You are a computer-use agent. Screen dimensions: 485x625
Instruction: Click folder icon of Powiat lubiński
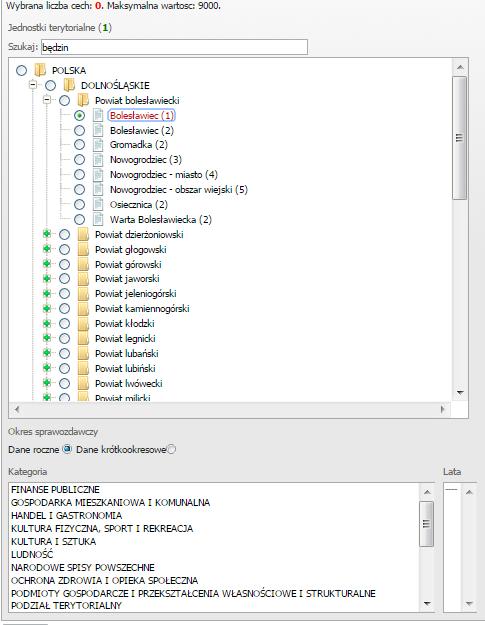click(x=83, y=369)
